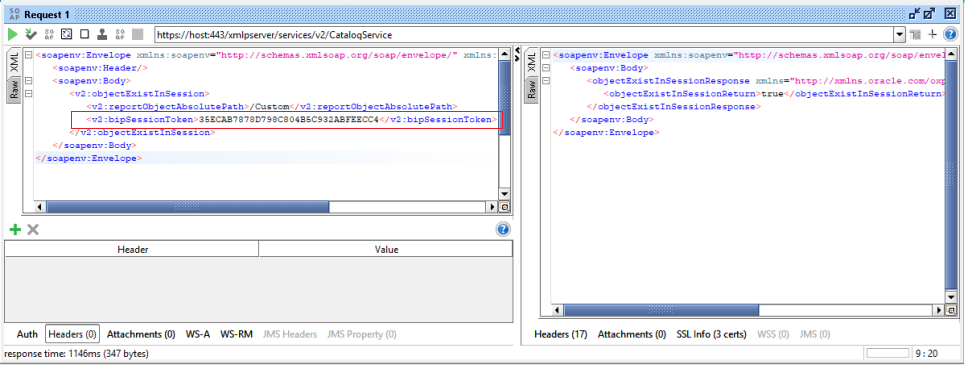Open the Auth tab

tap(27, 334)
